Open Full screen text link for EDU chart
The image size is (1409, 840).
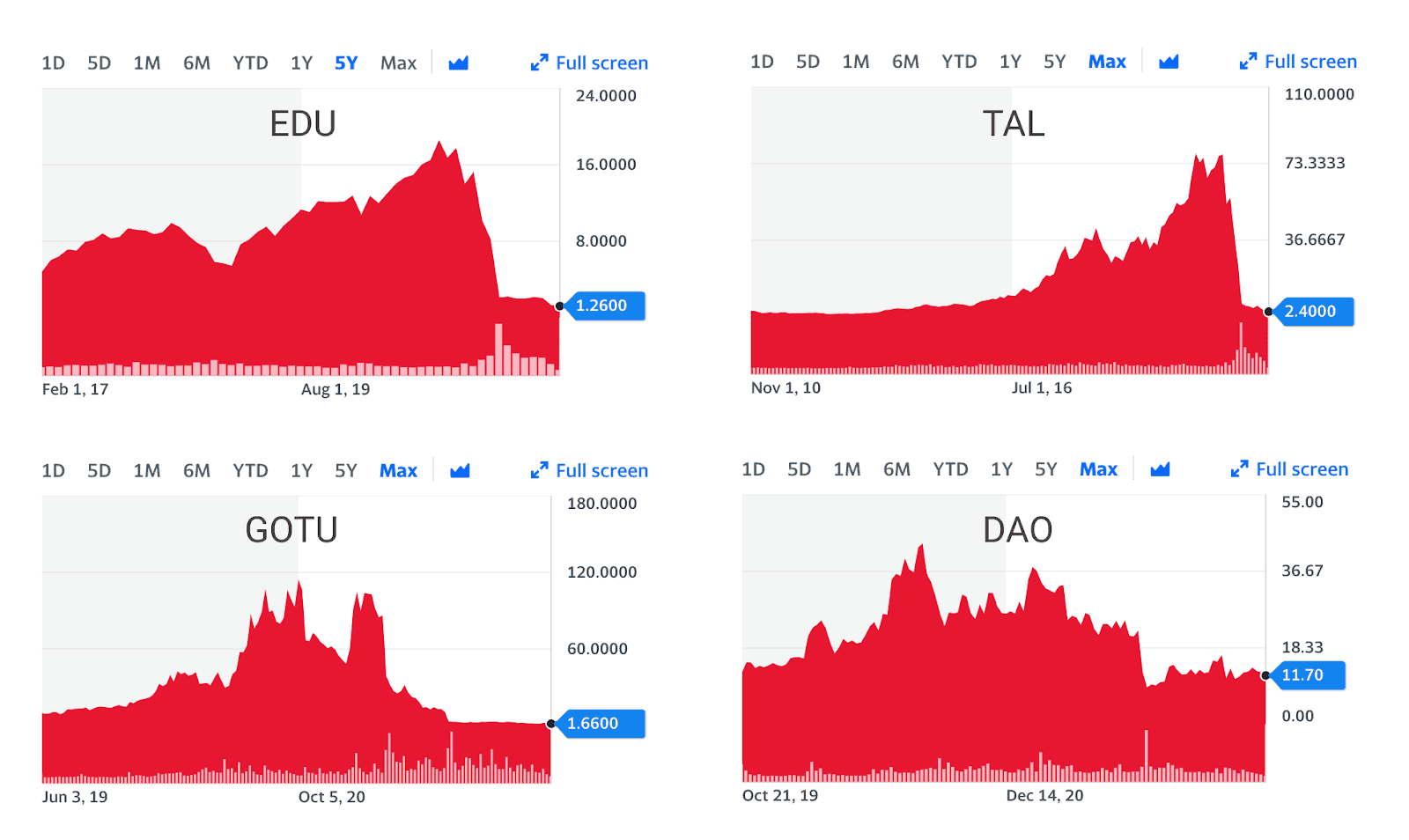tap(601, 63)
